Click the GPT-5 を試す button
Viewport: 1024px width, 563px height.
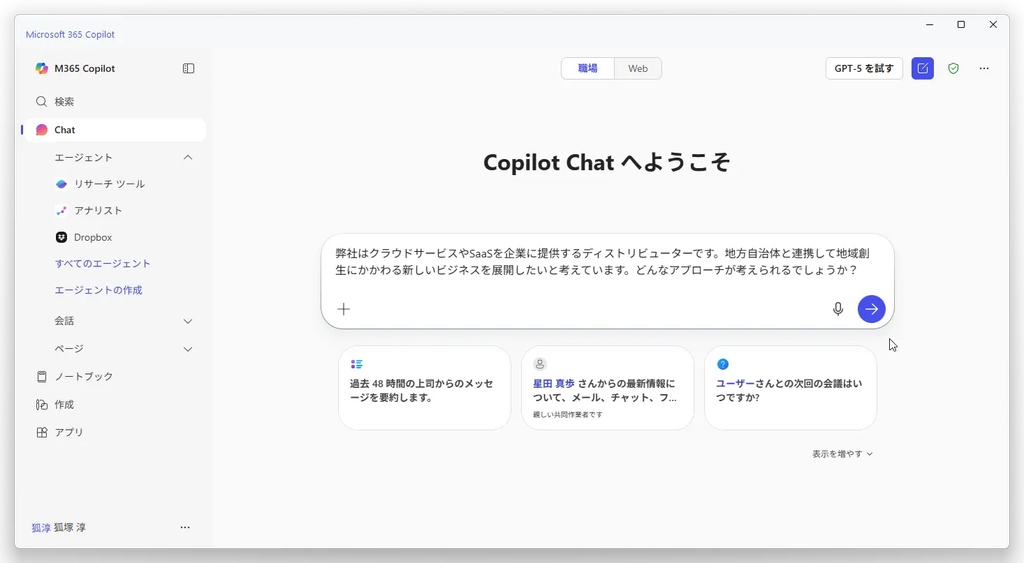tap(864, 69)
